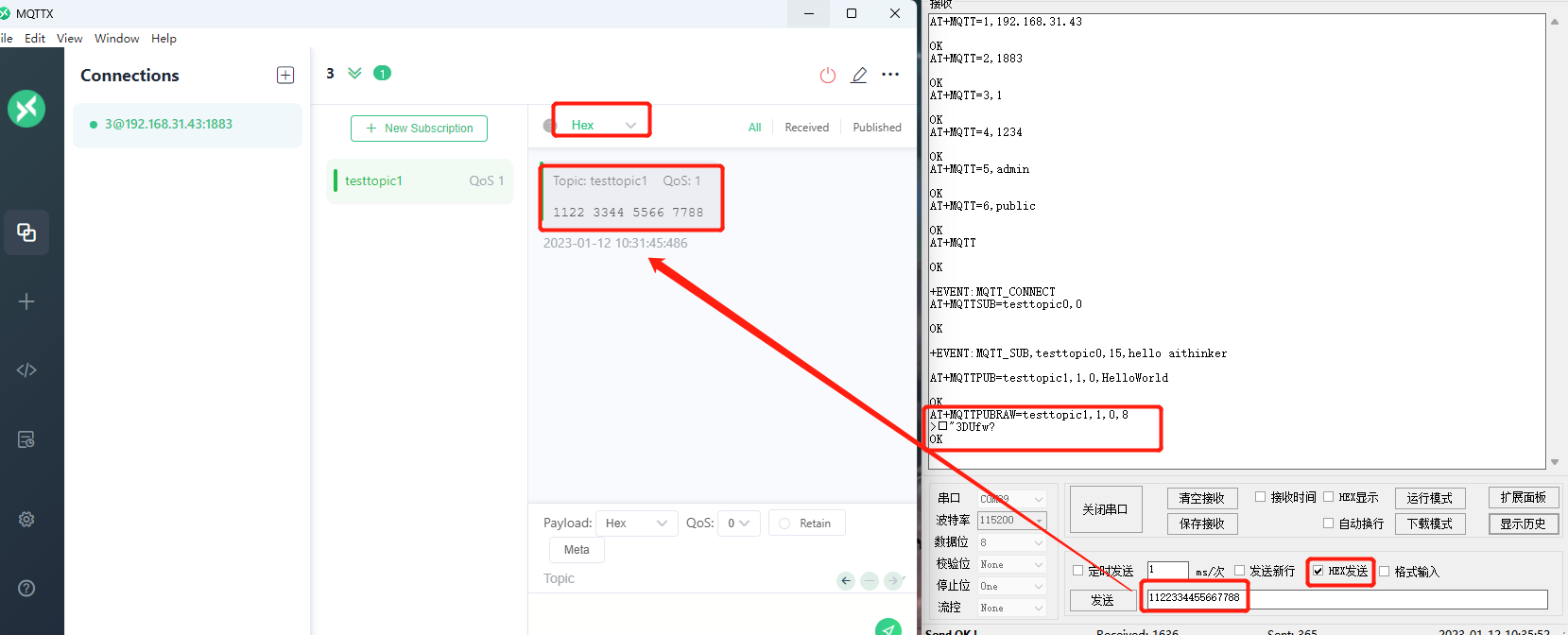Screen dimensions: 1568x635
Task: Click the New Subscription button
Action: pyautogui.click(x=419, y=128)
